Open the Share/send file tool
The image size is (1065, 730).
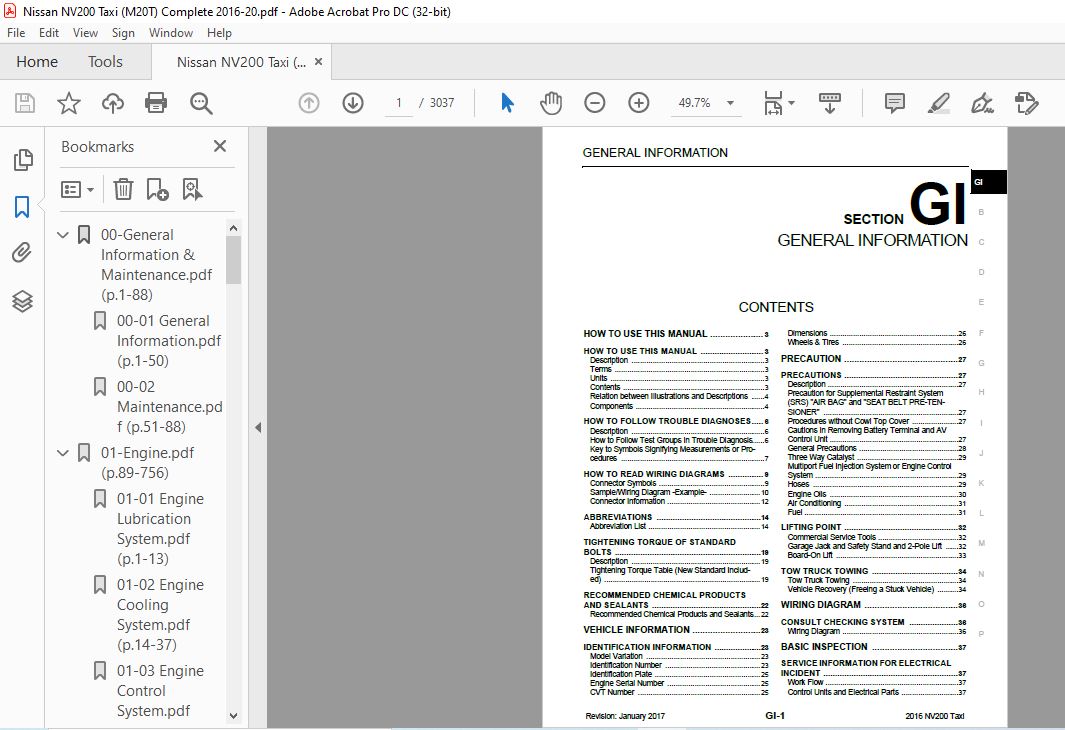pos(1026,103)
